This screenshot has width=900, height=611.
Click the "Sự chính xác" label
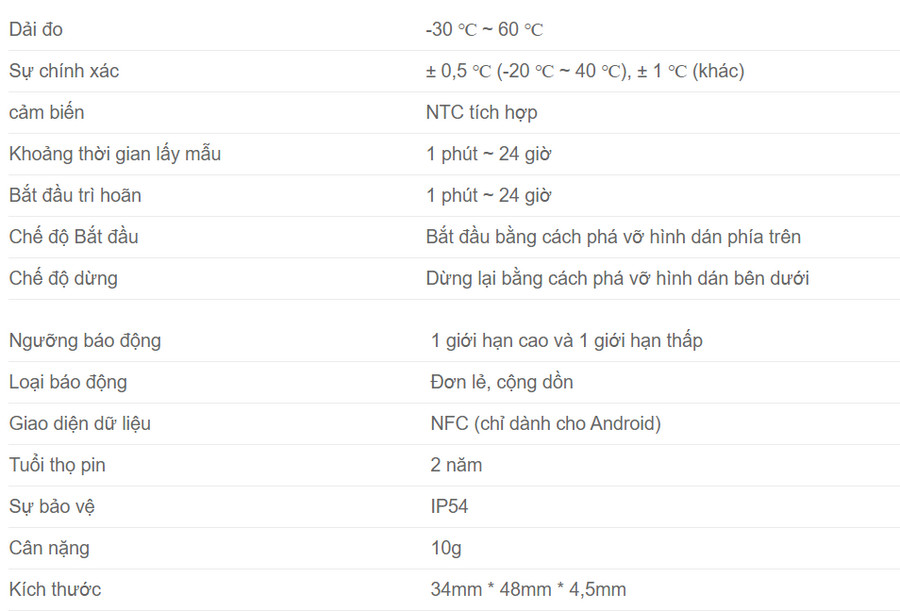[64, 71]
